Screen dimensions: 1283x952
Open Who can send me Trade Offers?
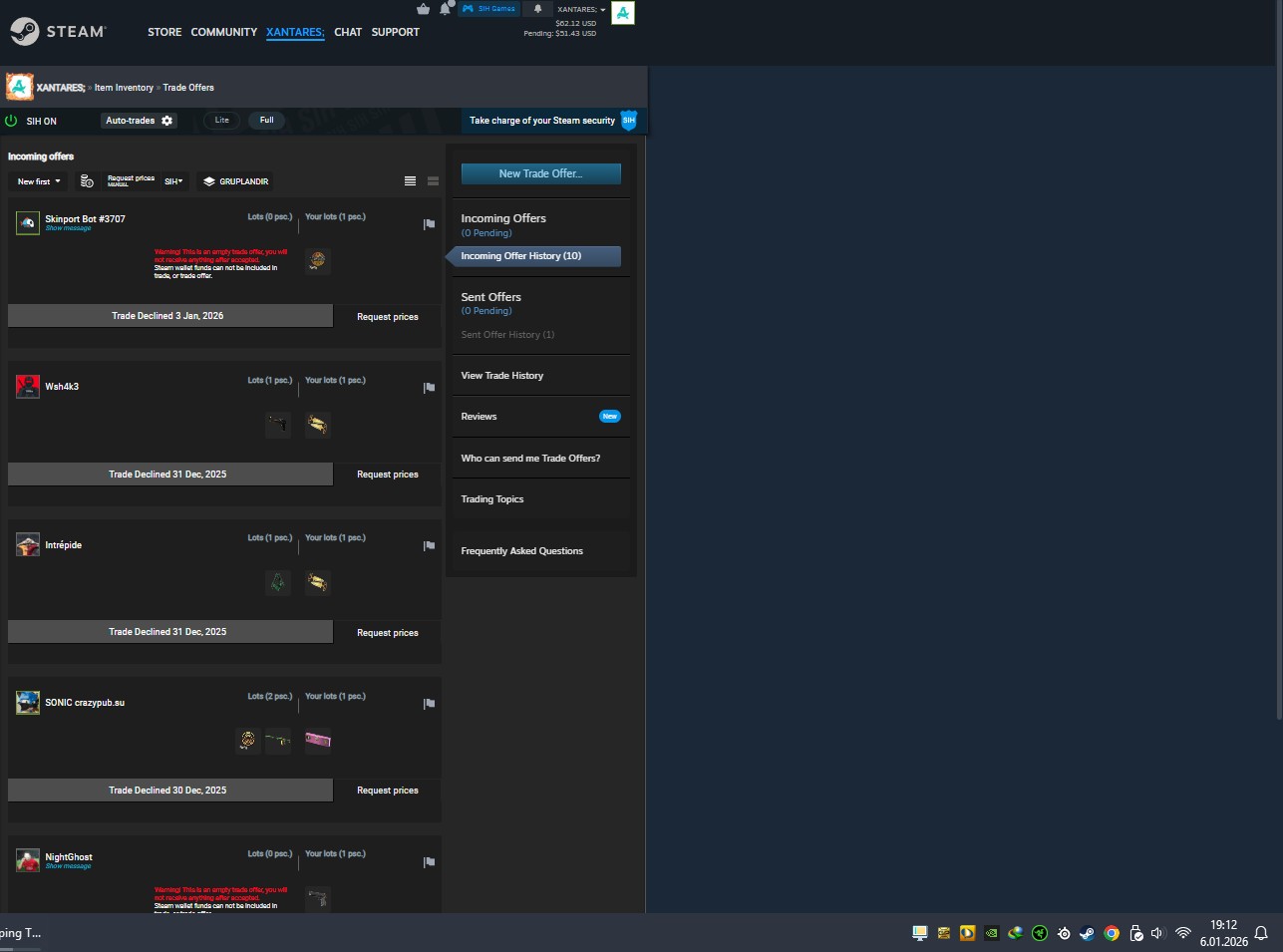coord(530,459)
